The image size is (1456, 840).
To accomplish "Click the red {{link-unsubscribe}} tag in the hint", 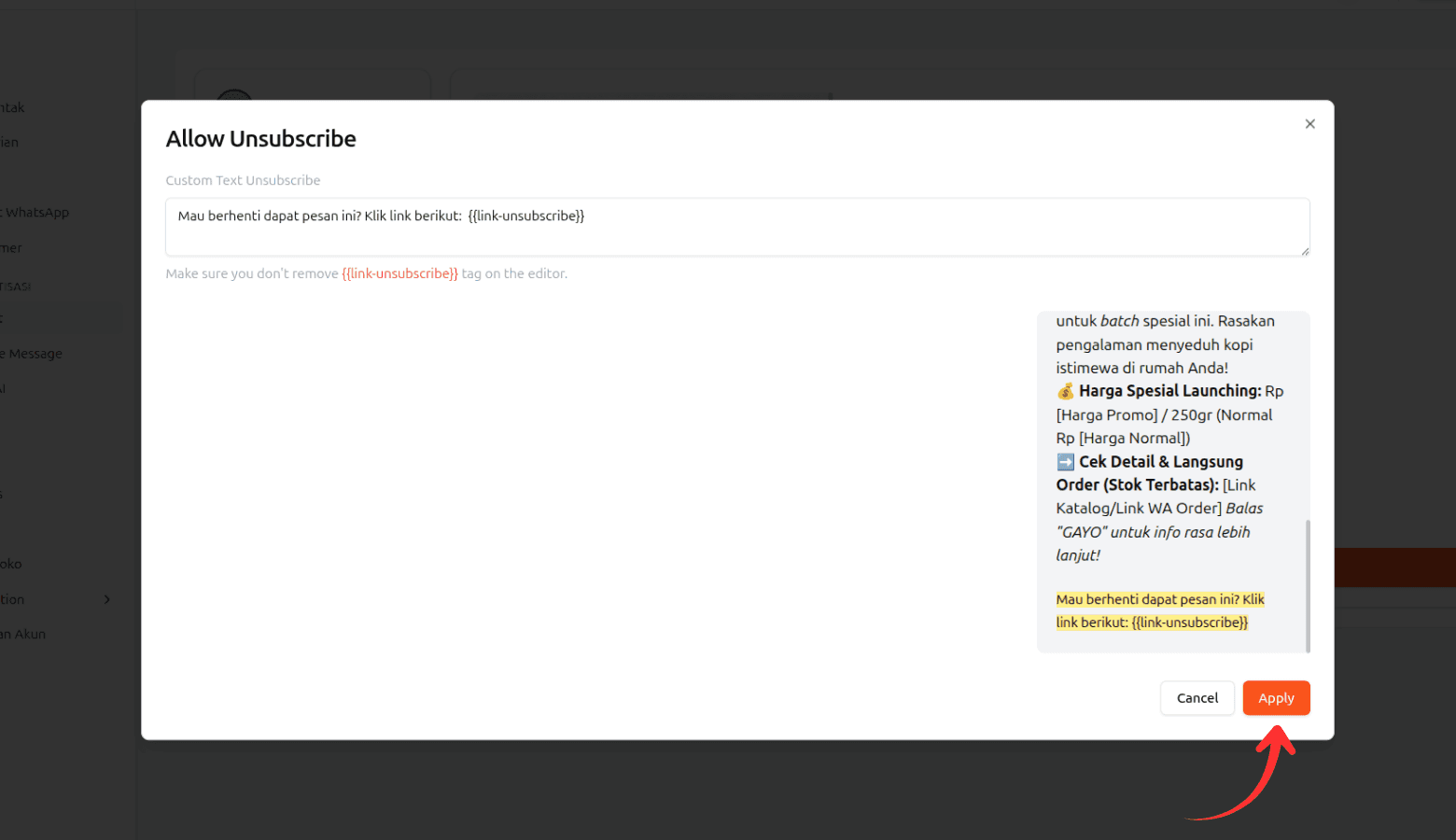I will [x=400, y=273].
